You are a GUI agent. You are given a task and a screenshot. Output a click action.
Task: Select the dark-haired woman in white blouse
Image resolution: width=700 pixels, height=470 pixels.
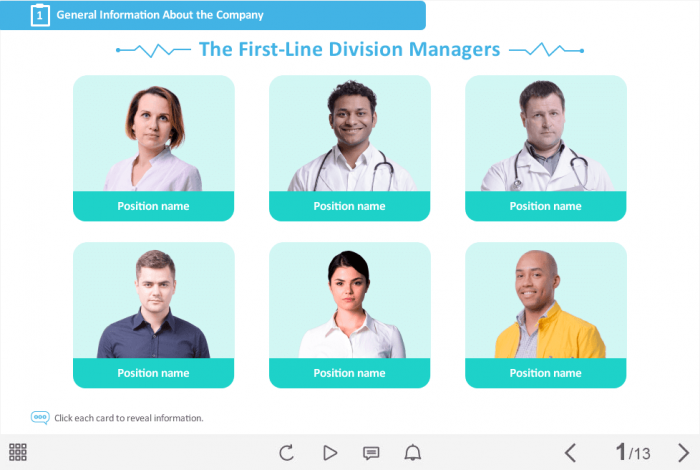point(350,315)
